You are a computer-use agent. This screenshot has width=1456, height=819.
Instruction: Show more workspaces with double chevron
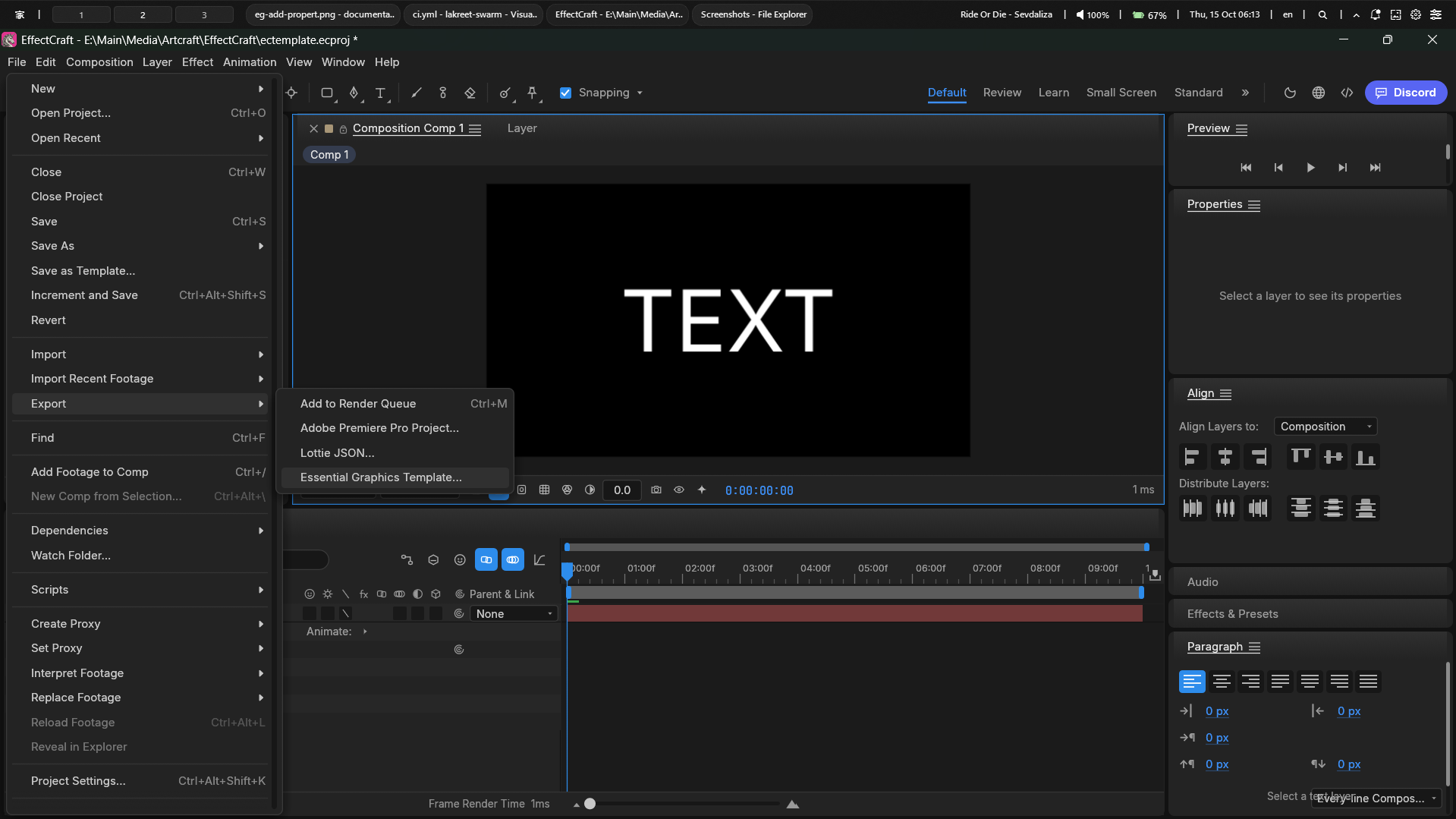coord(1245,93)
